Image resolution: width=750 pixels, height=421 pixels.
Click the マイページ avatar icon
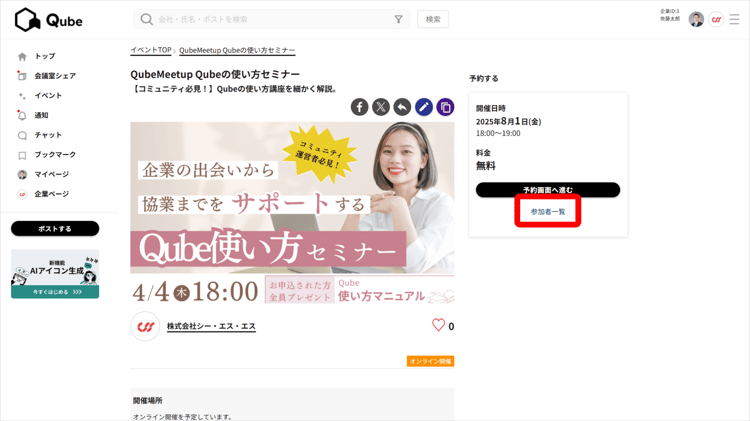pyautogui.click(x=22, y=175)
